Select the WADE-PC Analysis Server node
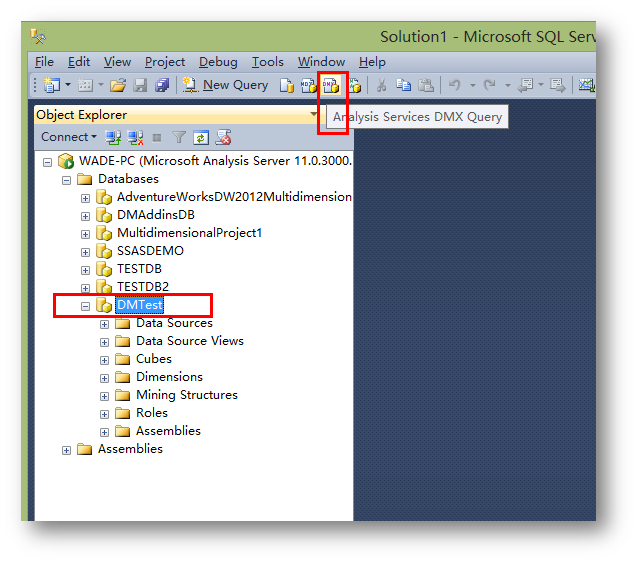This screenshot has width=638, height=563. [215, 161]
